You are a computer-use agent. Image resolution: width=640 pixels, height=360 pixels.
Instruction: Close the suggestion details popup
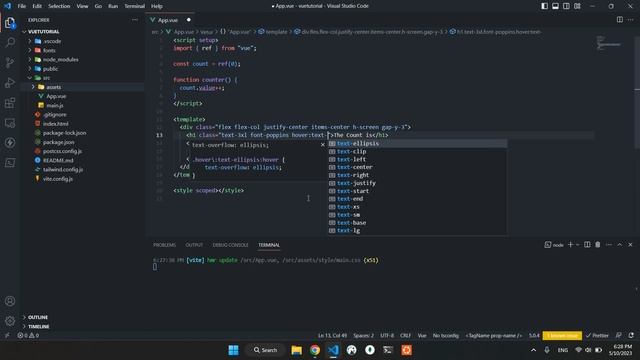coord(322,144)
